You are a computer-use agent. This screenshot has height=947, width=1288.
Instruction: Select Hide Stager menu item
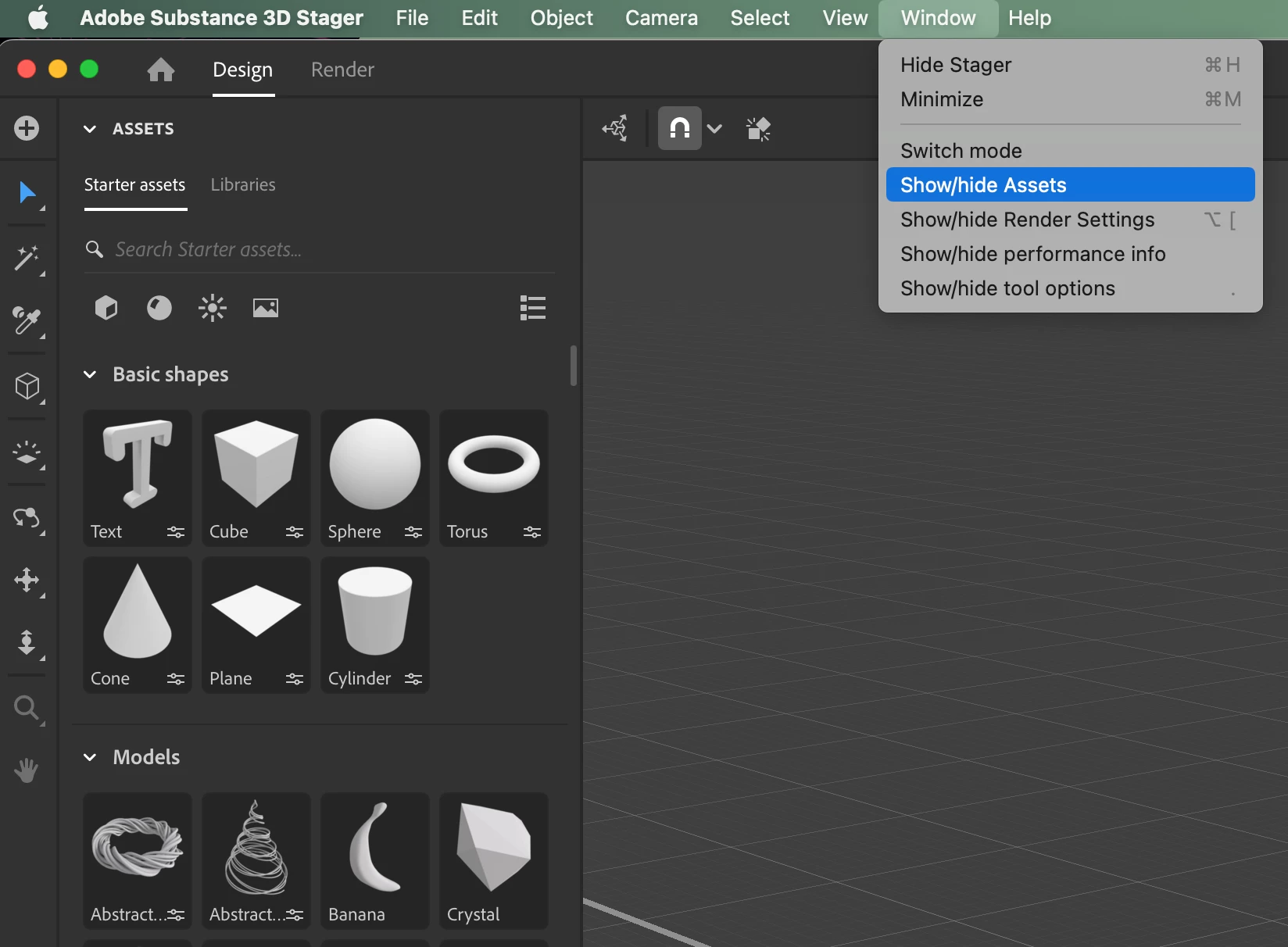(1070, 65)
